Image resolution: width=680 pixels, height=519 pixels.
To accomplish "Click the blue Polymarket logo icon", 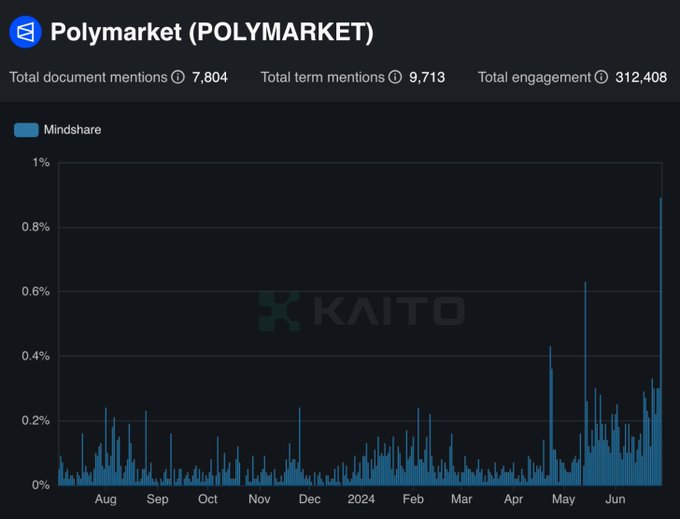I will point(25,32).
